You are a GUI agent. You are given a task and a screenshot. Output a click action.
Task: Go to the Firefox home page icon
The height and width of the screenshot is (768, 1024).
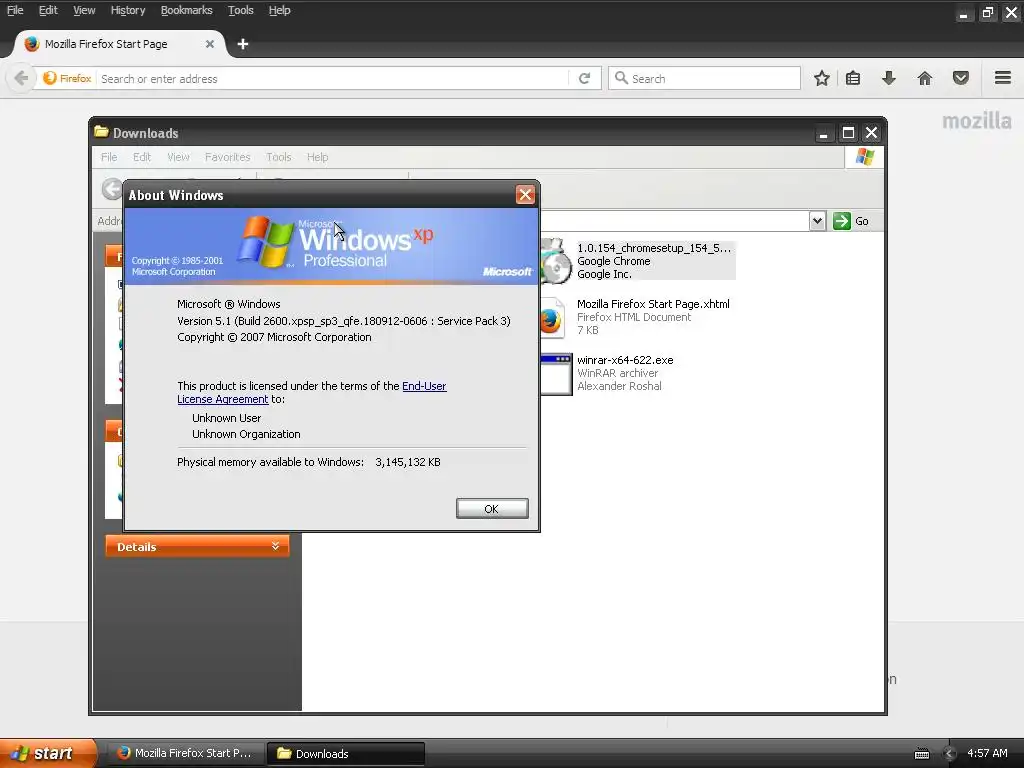pyautogui.click(x=925, y=78)
